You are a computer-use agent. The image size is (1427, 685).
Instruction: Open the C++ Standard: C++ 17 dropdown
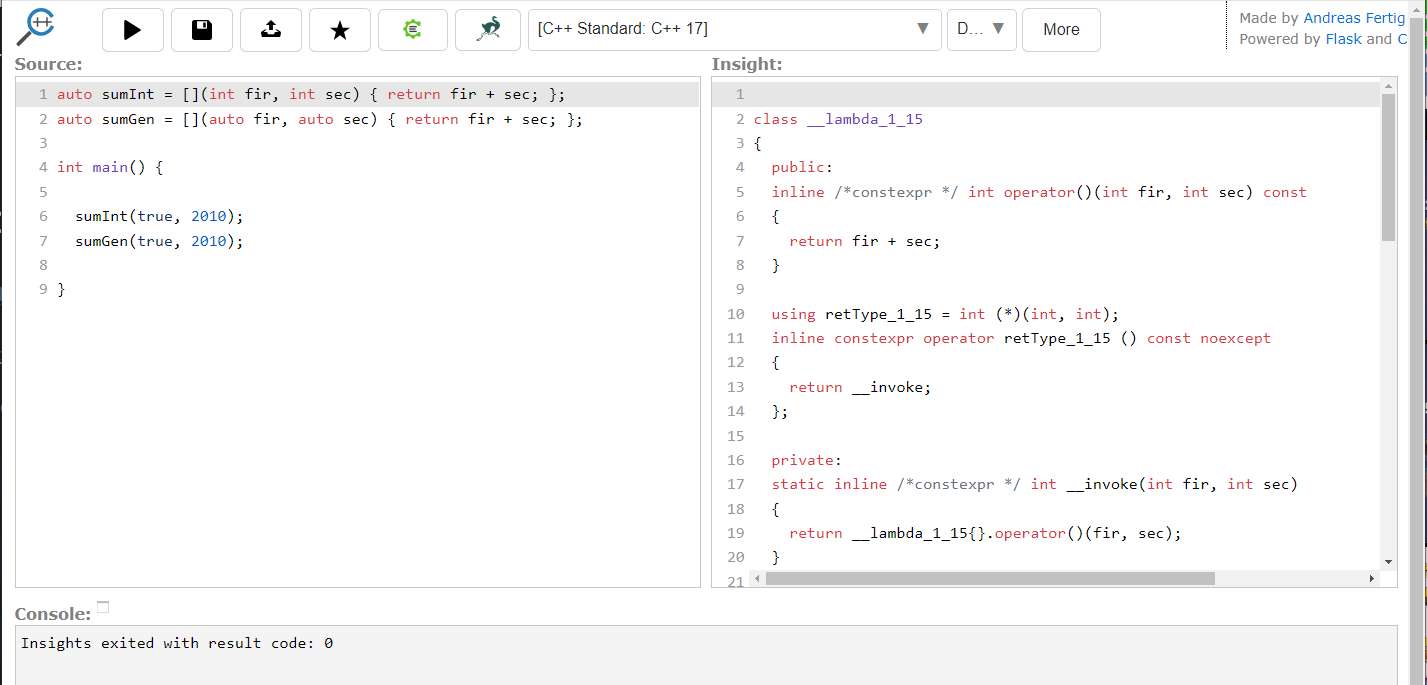tap(734, 30)
